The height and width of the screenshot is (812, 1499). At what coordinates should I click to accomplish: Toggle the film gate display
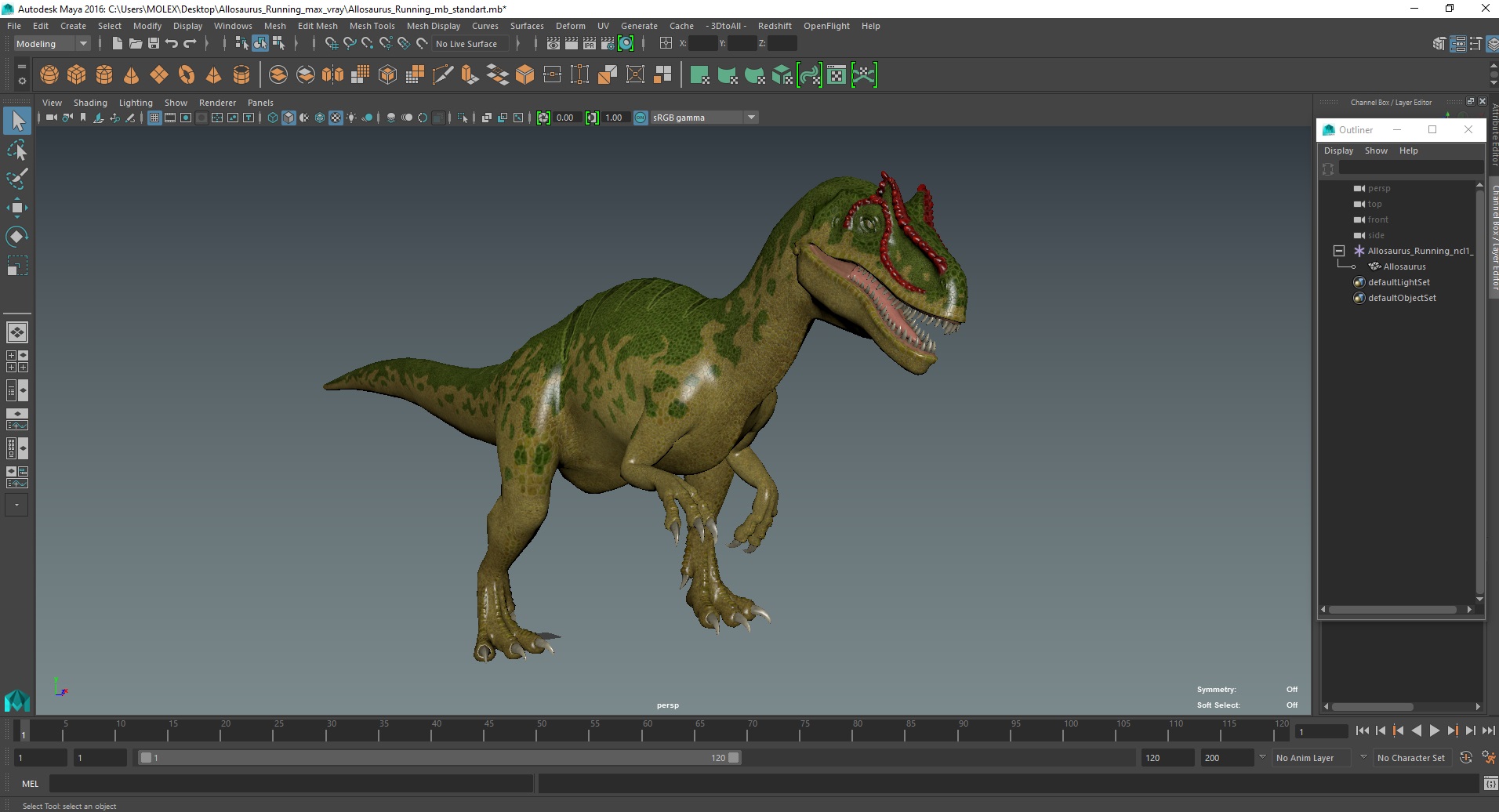point(170,118)
